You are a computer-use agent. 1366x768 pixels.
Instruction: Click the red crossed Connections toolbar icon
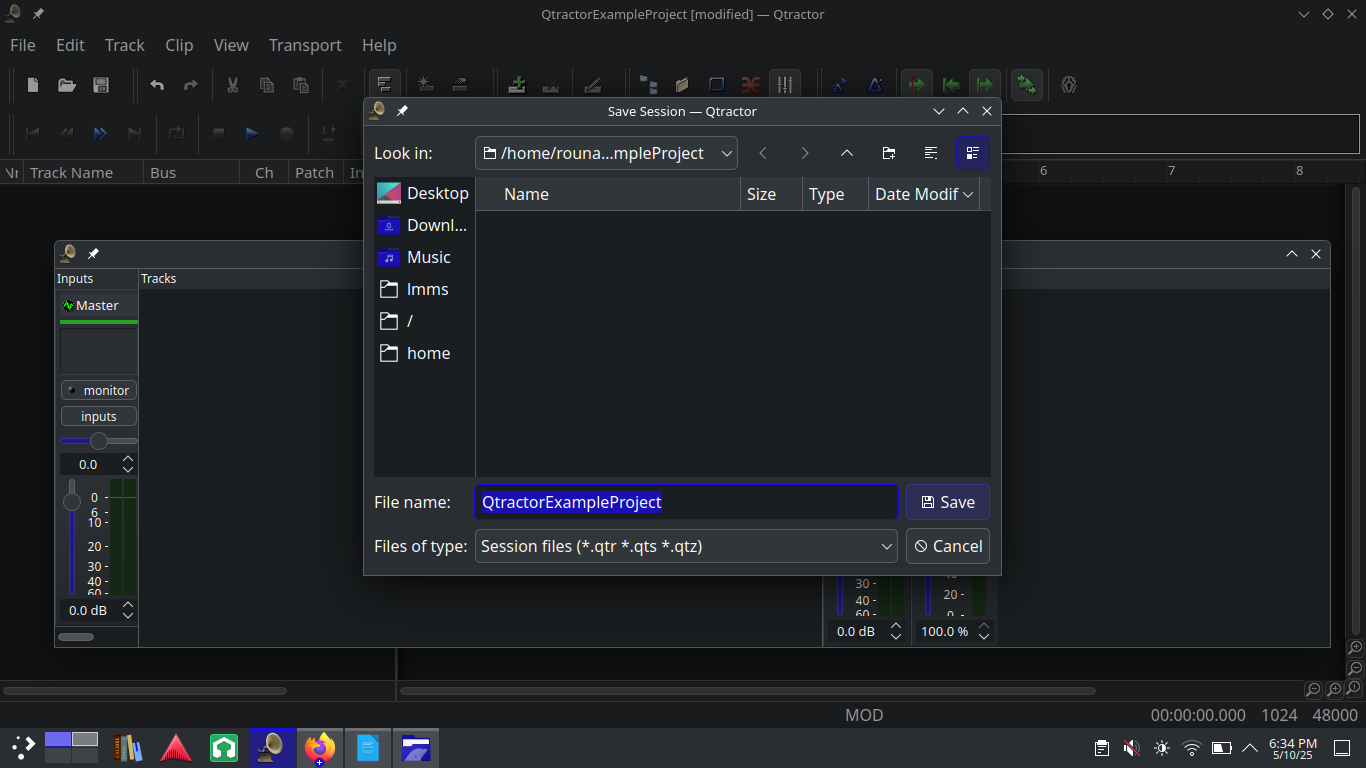[750, 85]
